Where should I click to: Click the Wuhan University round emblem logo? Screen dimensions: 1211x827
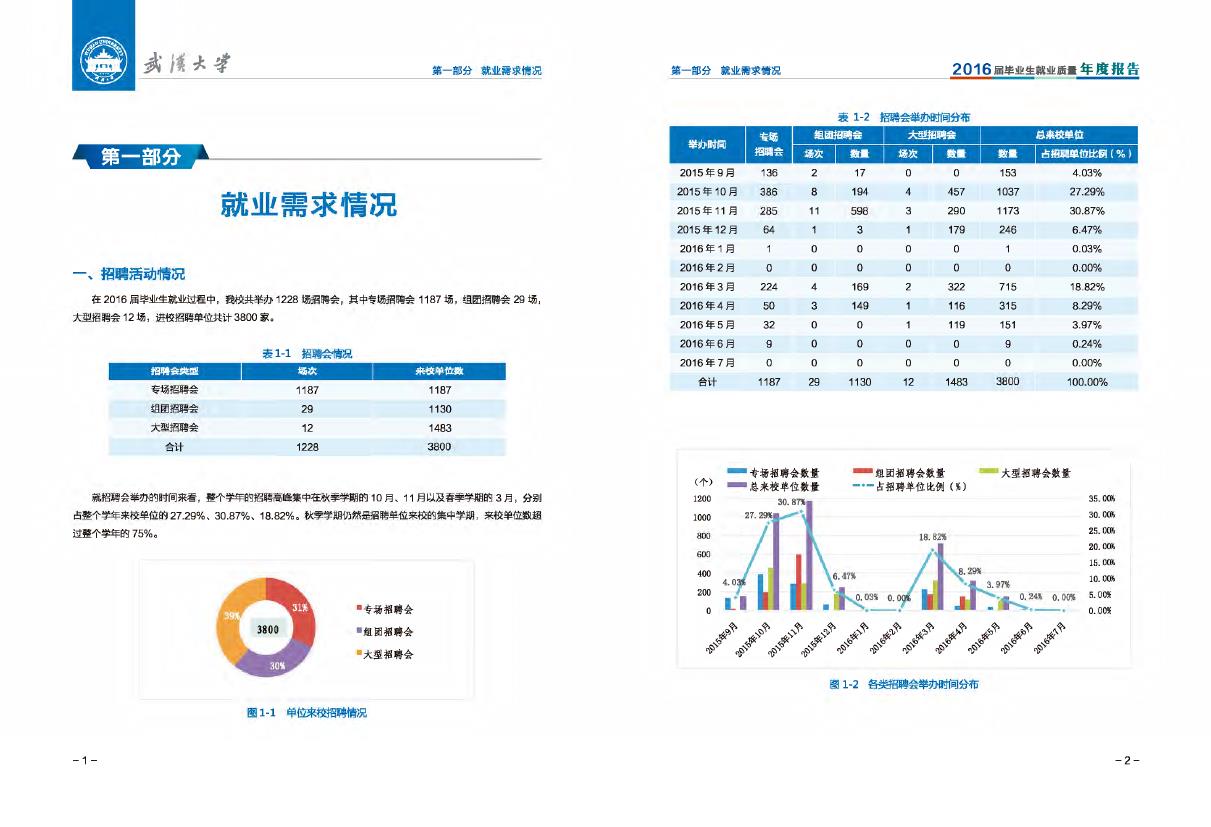pyautogui.click(x=103, y=63)
